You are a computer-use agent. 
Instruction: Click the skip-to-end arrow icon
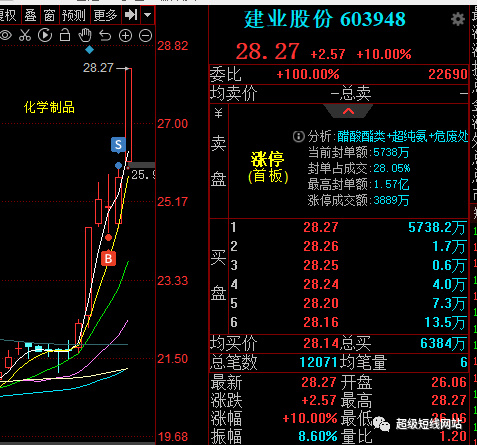pos(131,15)
